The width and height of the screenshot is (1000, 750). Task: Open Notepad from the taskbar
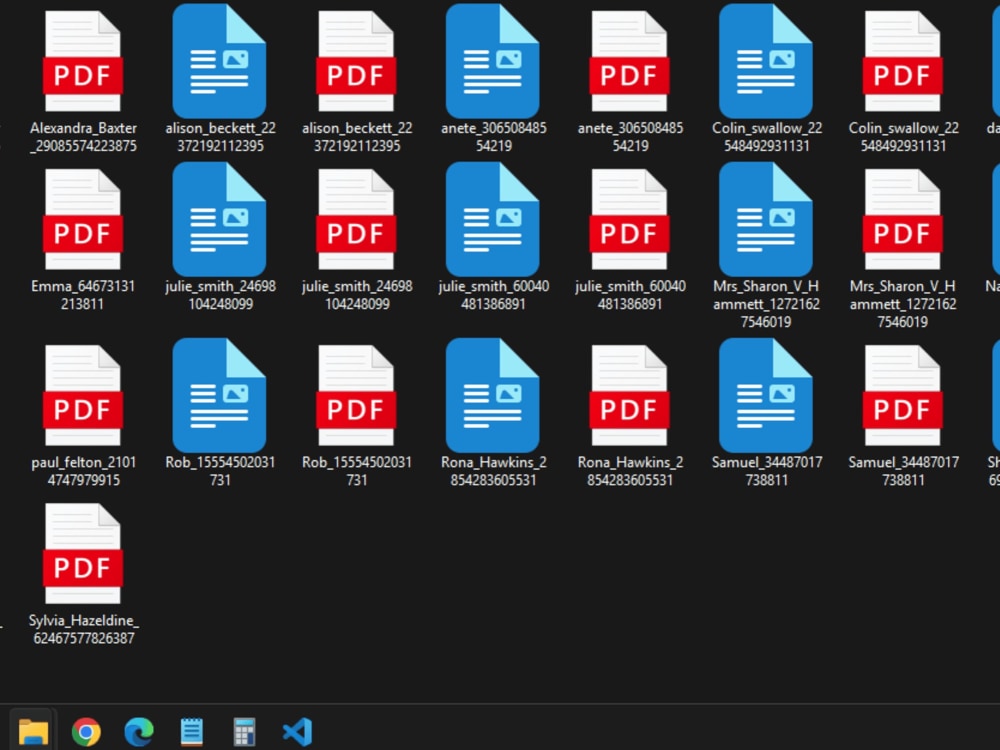point(191,732)
